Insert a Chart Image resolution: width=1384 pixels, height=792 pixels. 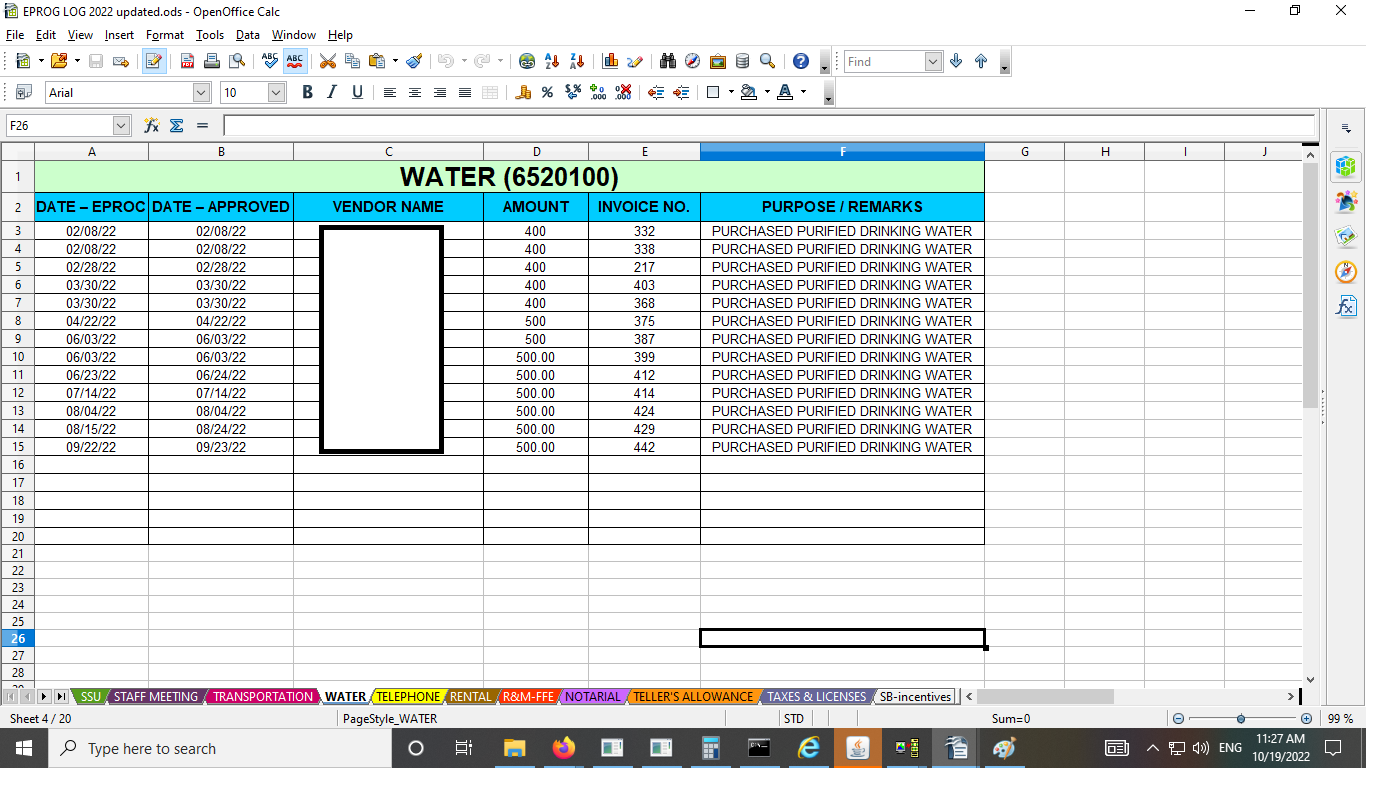pos(610,61)
